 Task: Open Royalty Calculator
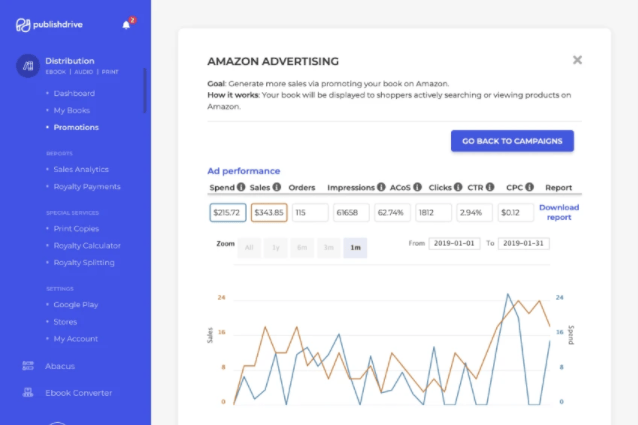pyautogui.click(x=87, y=246)
